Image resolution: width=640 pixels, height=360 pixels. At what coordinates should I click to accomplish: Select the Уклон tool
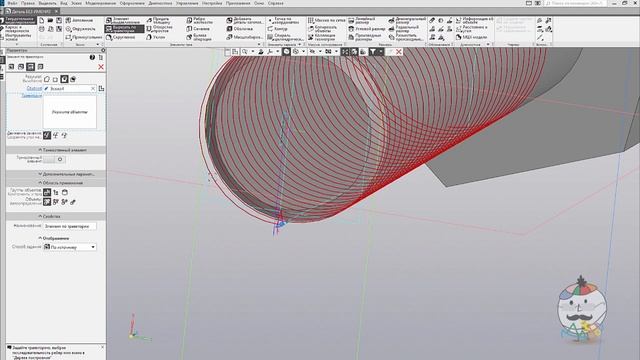click(x=156, y=37)
